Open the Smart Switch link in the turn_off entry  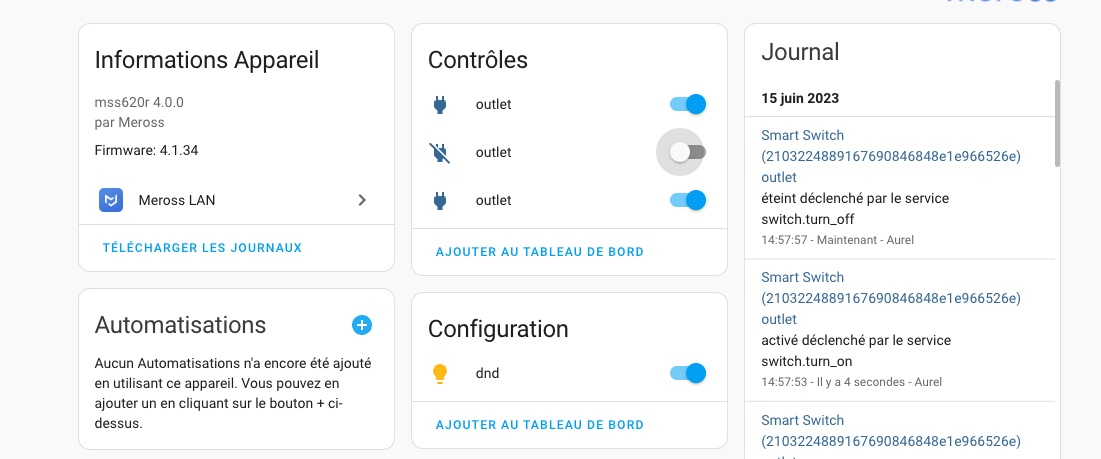click(x=890, y=156)
